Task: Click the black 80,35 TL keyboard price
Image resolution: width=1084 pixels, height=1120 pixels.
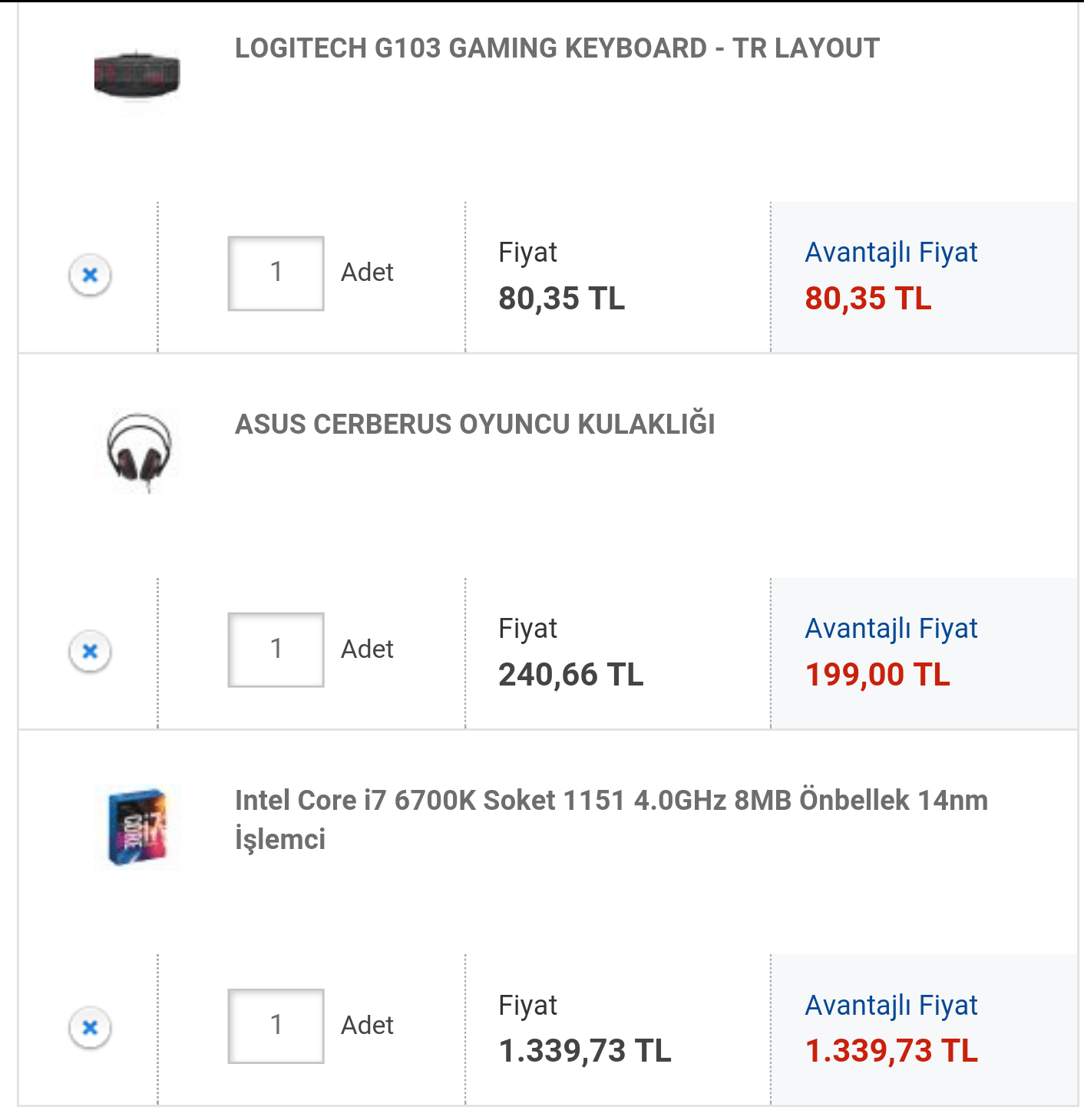Action: coord(561,299)
